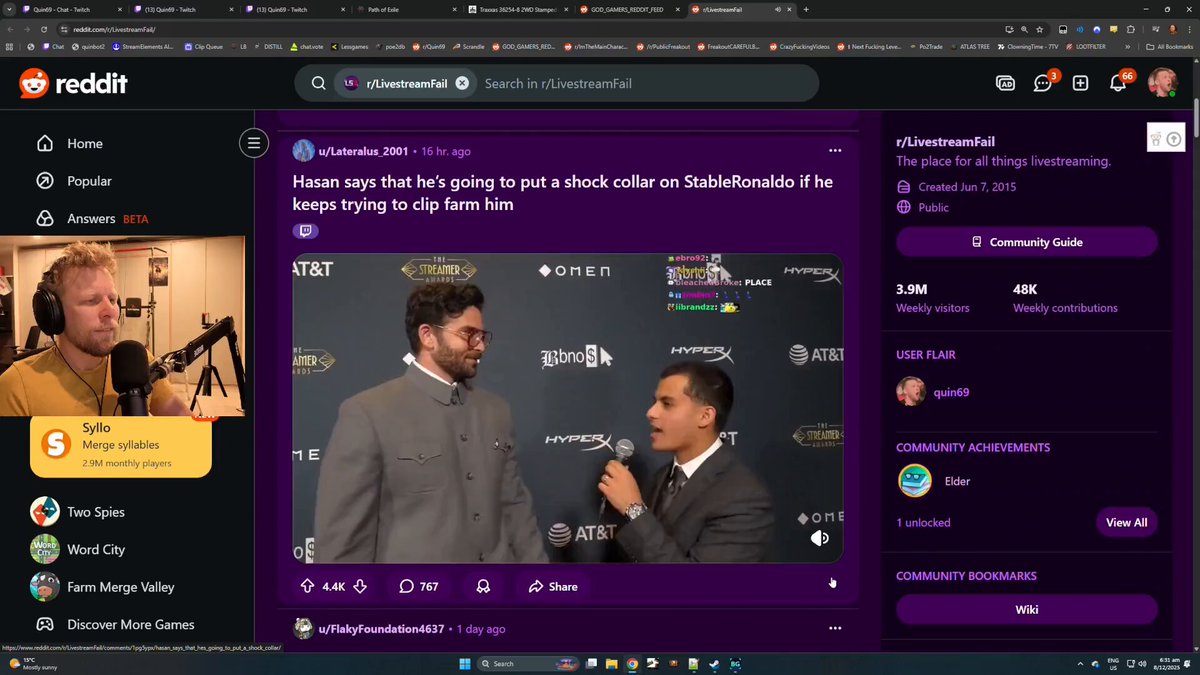
Task: Open a new browser tab
Action: point(806,9)
